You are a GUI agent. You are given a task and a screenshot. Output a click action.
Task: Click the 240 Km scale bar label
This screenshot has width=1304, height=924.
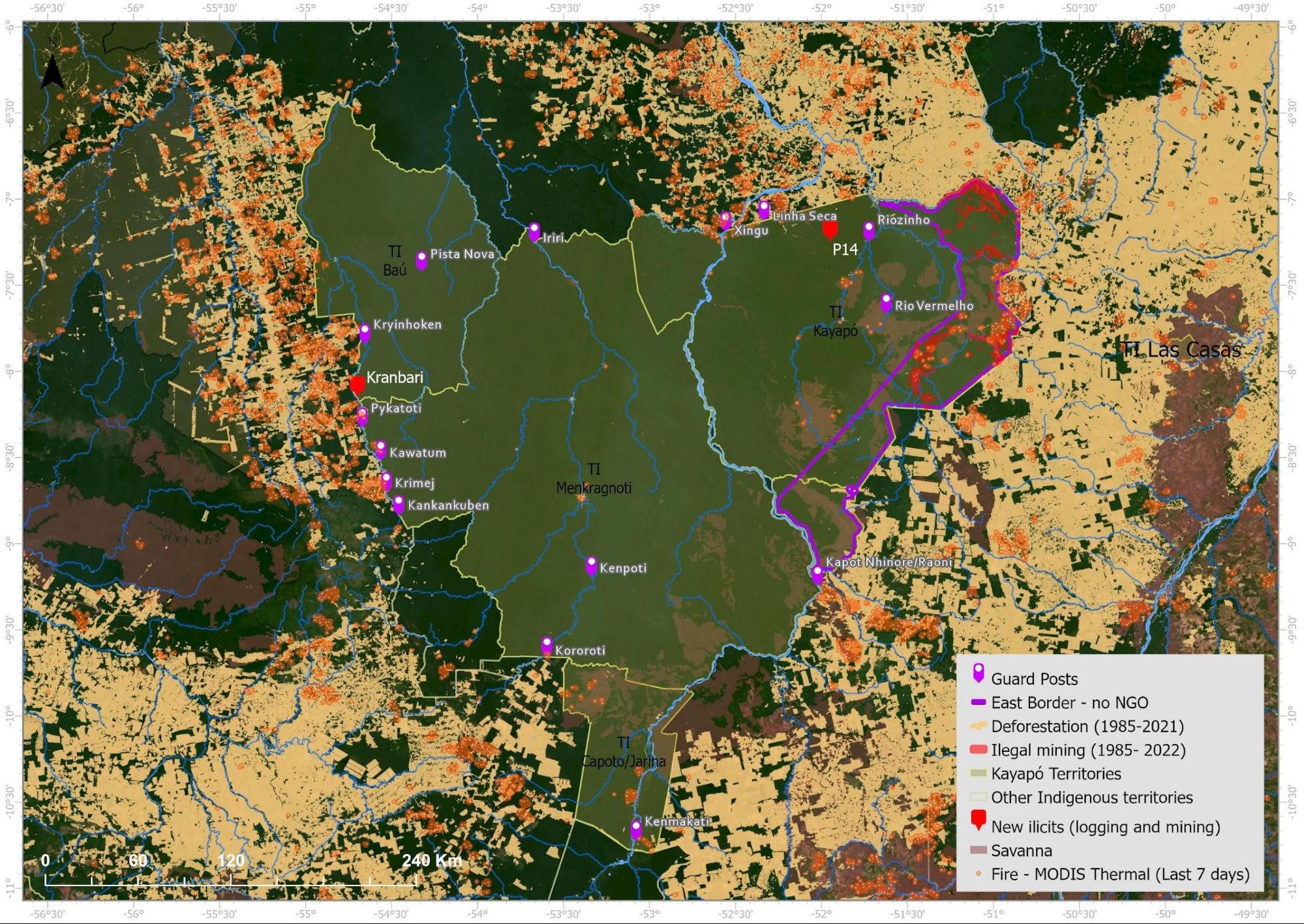432,860
